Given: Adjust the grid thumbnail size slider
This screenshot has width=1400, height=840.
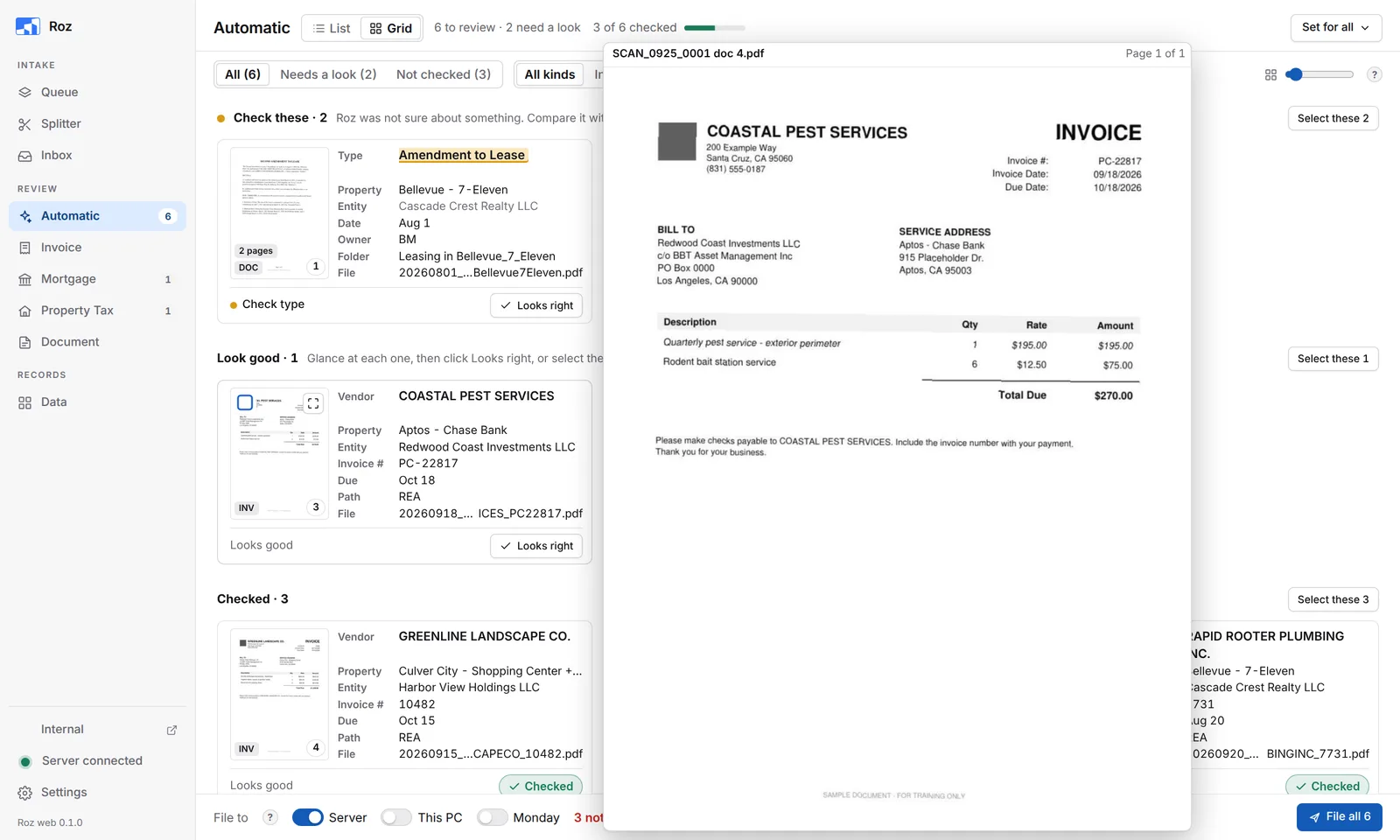Looking at the screenshot, I should coord(1319,74).
